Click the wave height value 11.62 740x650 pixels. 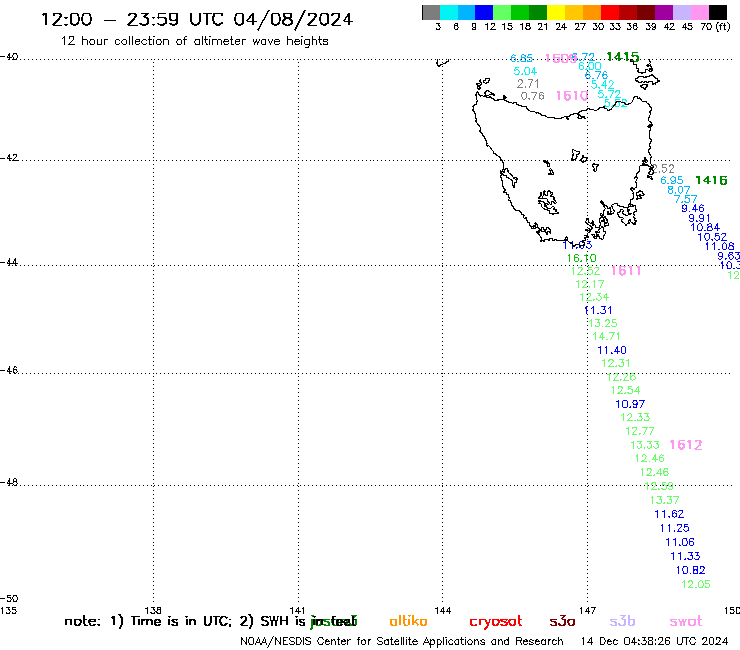[x=669, y=514]
